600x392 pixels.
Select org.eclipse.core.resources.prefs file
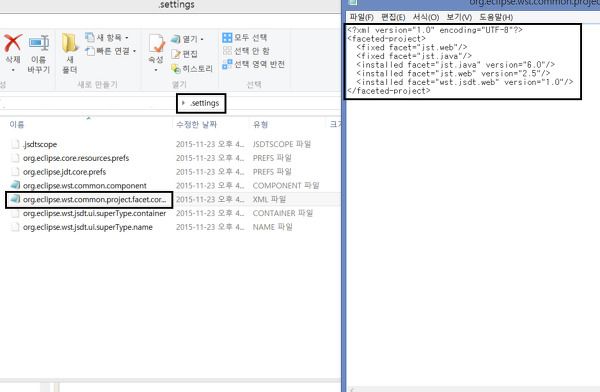[x=76, y=158]
